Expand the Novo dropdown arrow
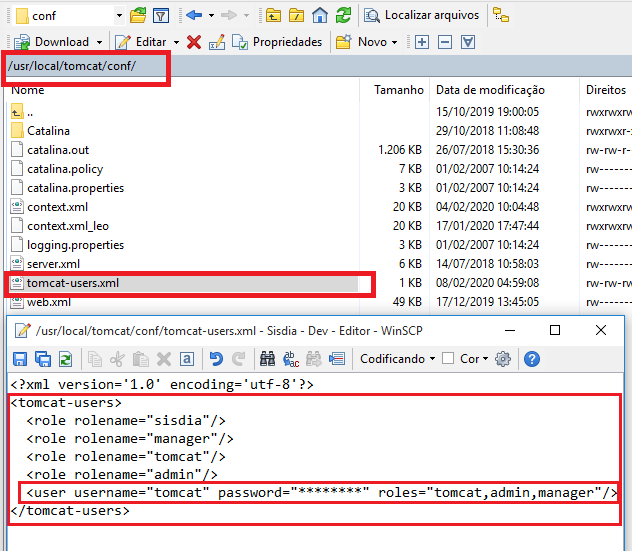Viewport: 632px width, 551px height. click(x=394, y=42)
